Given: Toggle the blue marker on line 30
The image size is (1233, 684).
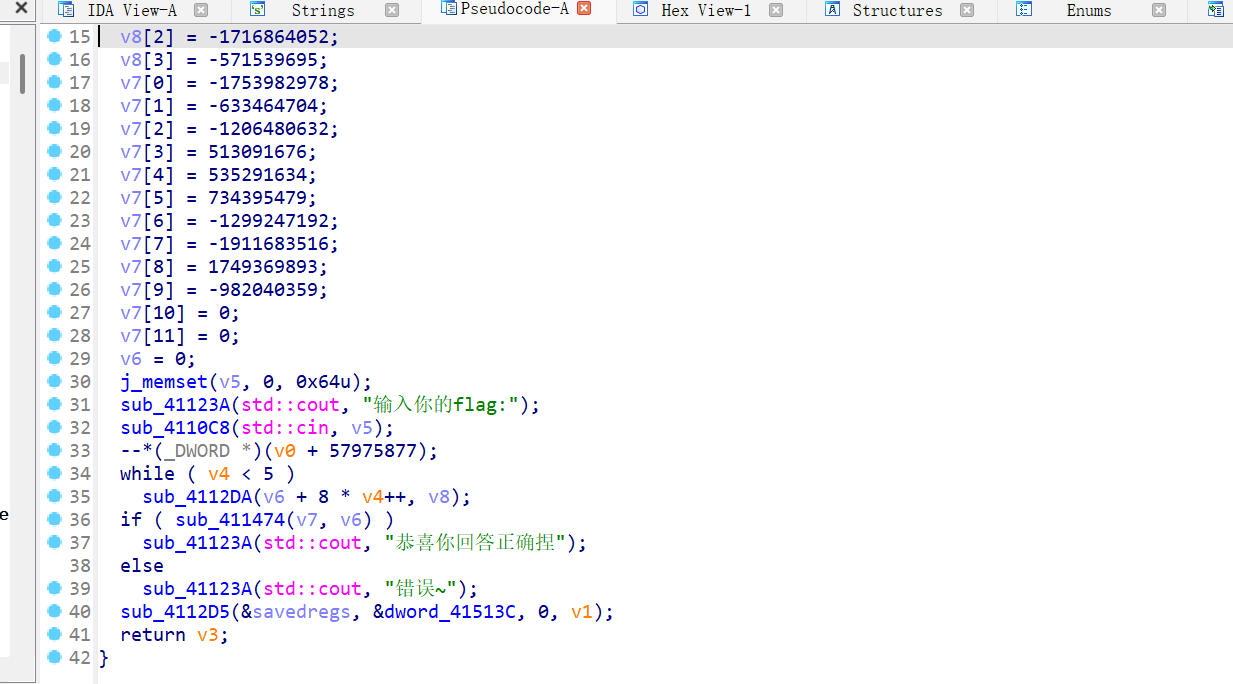Looking at the screenshot, I should (54, 381).
